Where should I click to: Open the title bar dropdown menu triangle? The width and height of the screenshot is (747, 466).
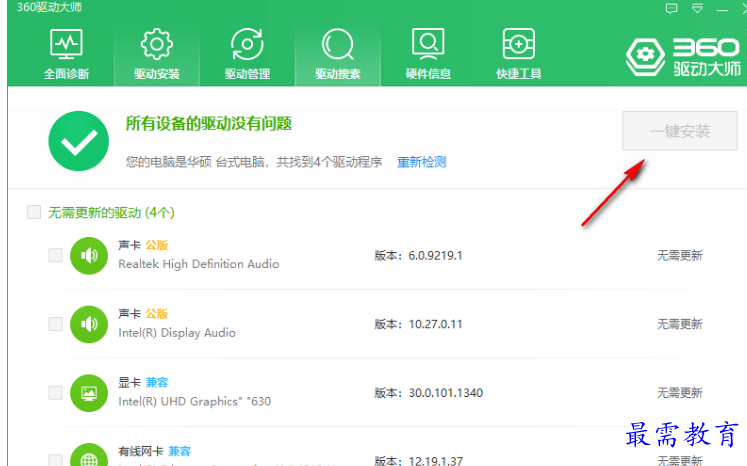coord(697,8)
